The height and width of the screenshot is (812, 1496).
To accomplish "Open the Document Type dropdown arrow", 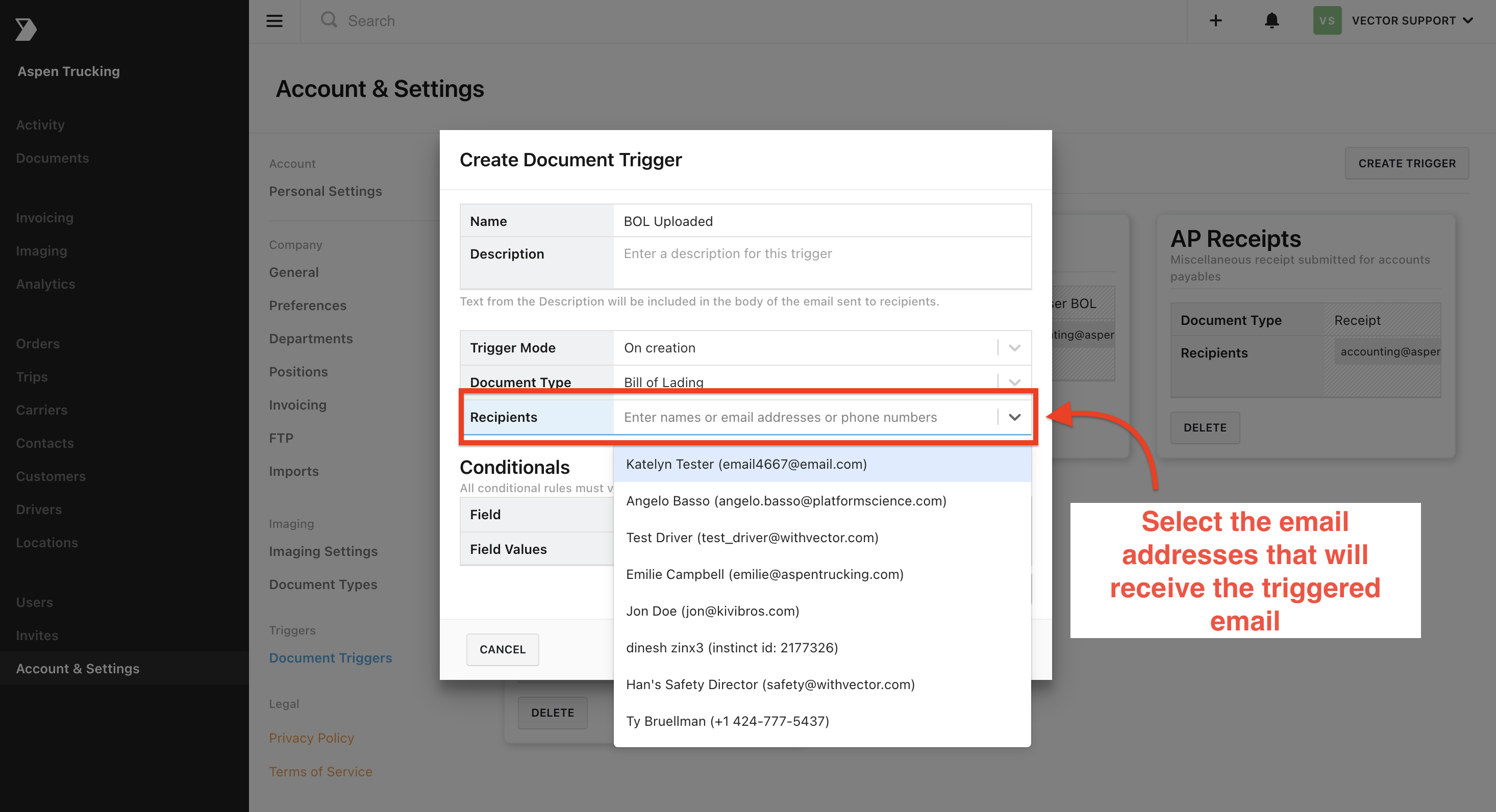I will (x=1014, y=382).
